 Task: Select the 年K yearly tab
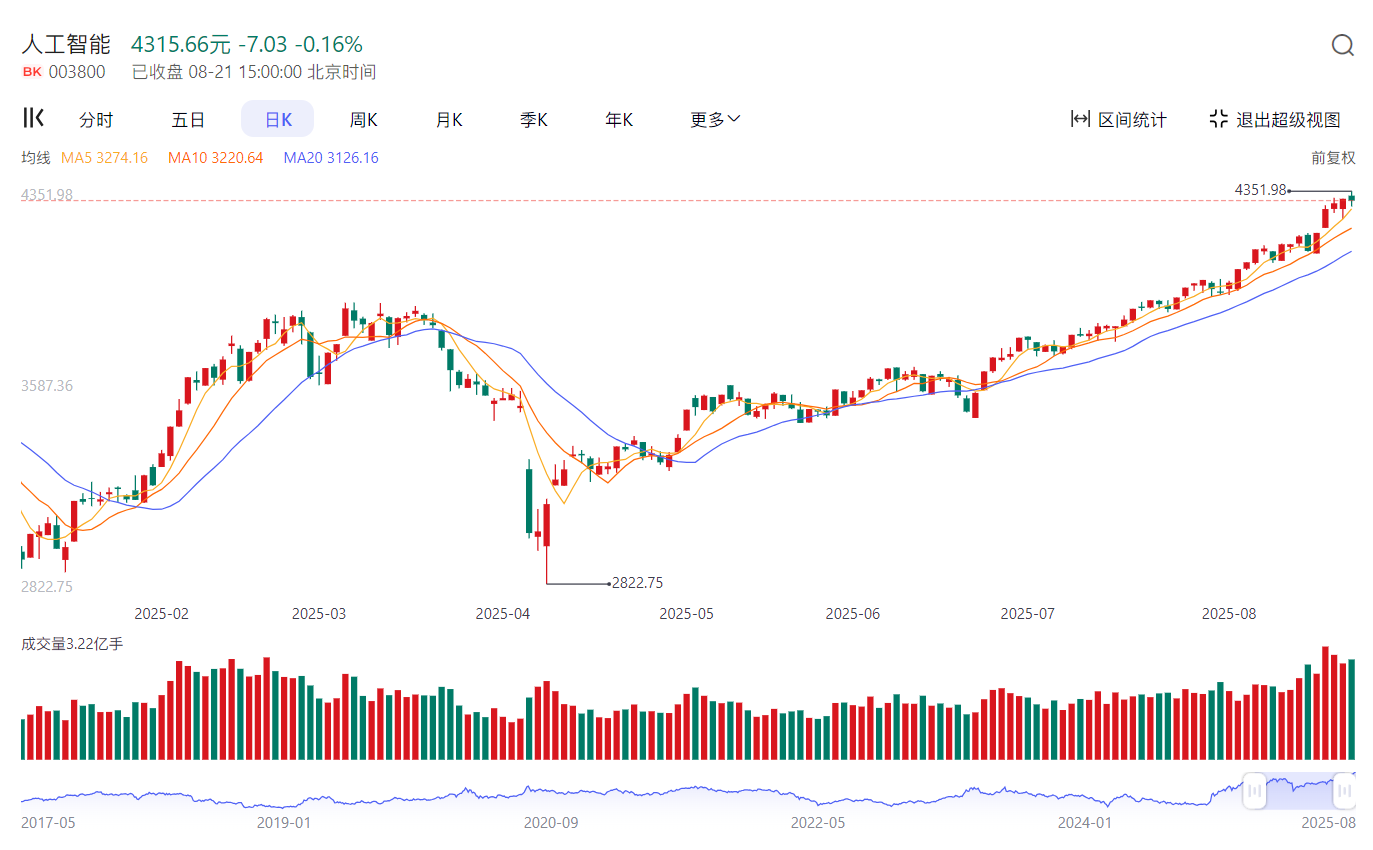point(619,120)
